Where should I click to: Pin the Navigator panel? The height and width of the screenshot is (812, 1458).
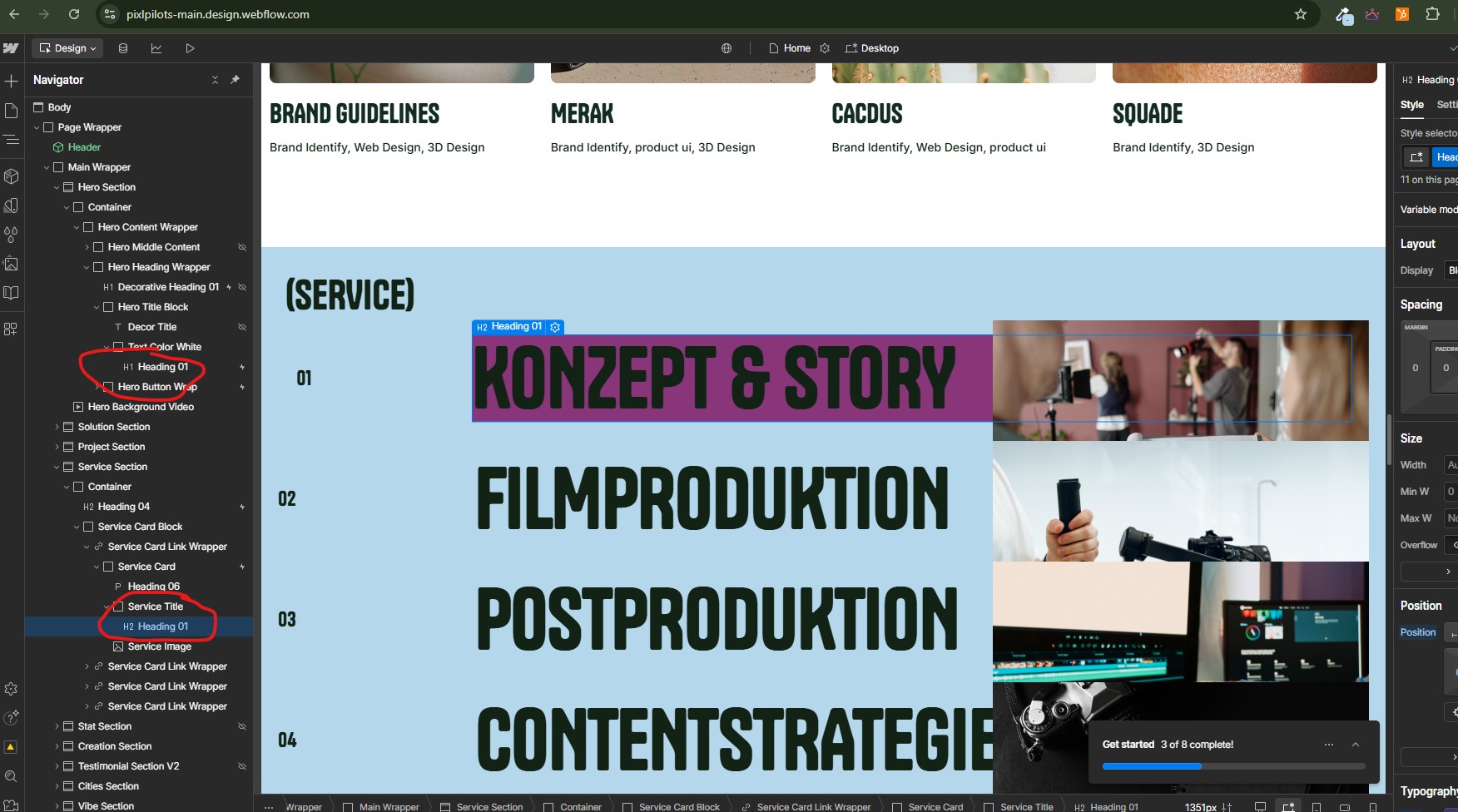(x=236, y=80)
